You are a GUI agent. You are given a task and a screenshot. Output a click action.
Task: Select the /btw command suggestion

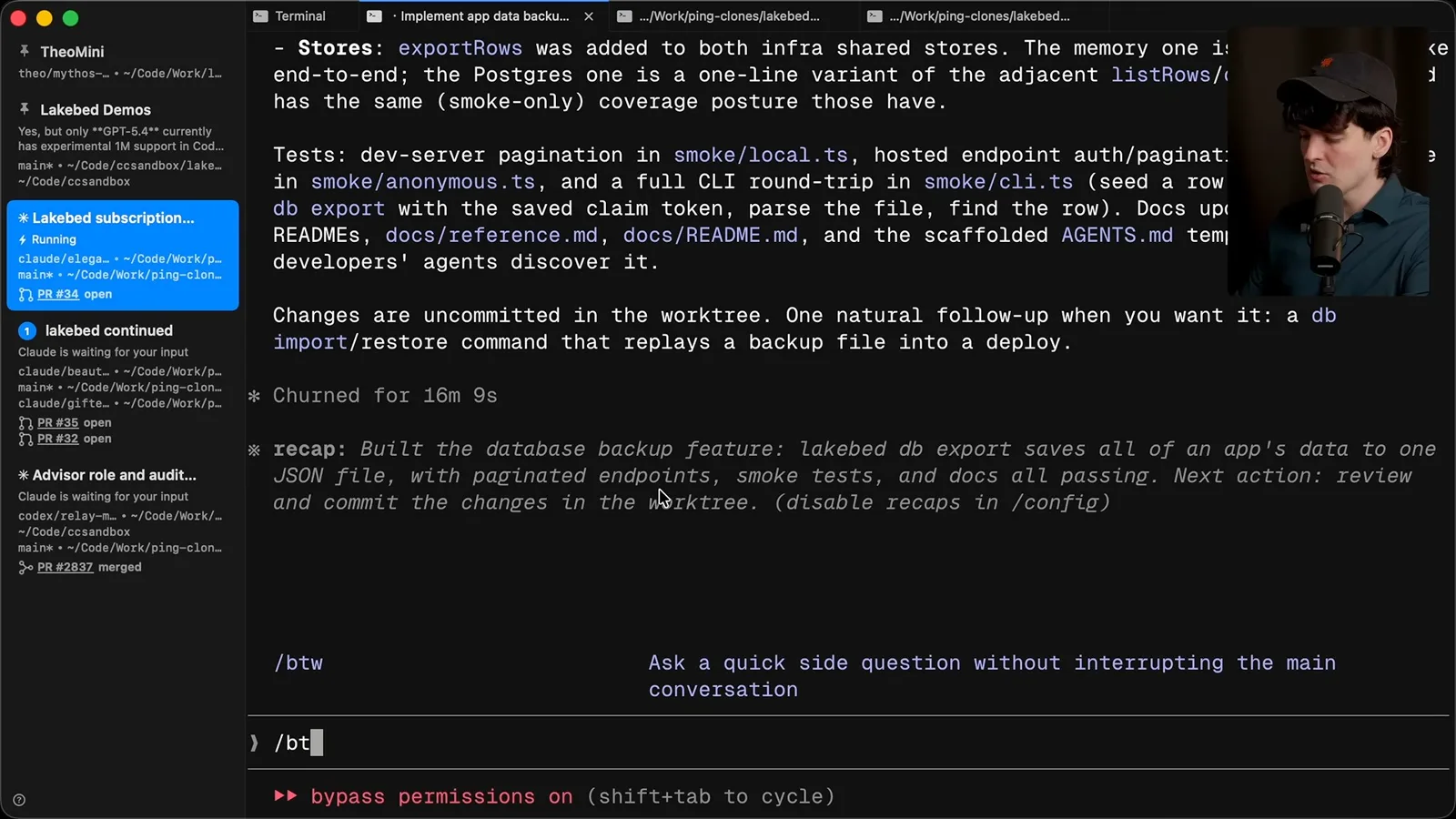[804, 676]
